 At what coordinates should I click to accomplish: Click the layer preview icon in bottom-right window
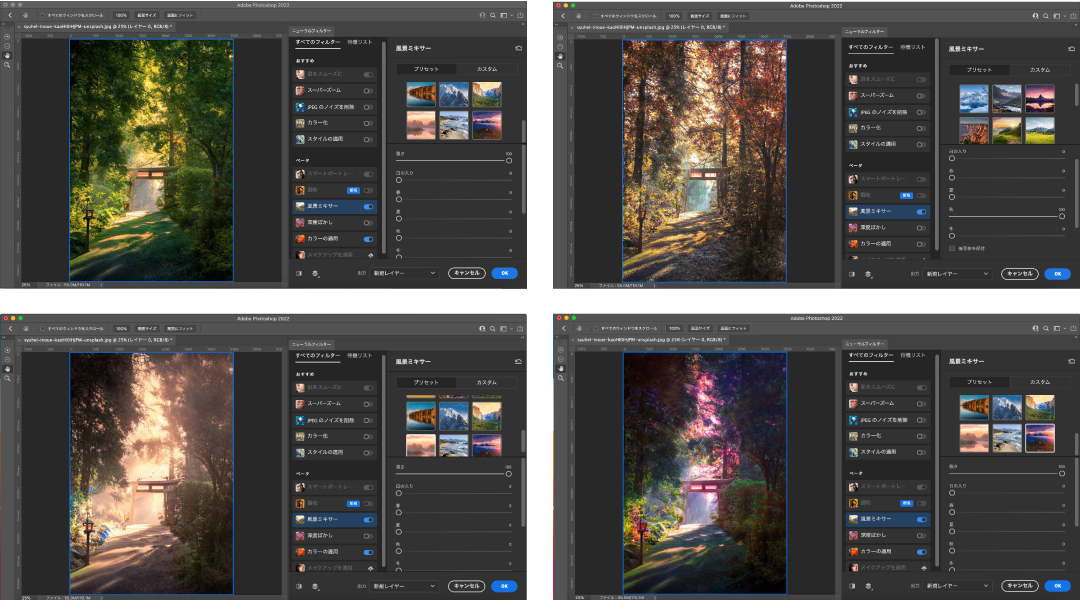(x=869, y=586)
